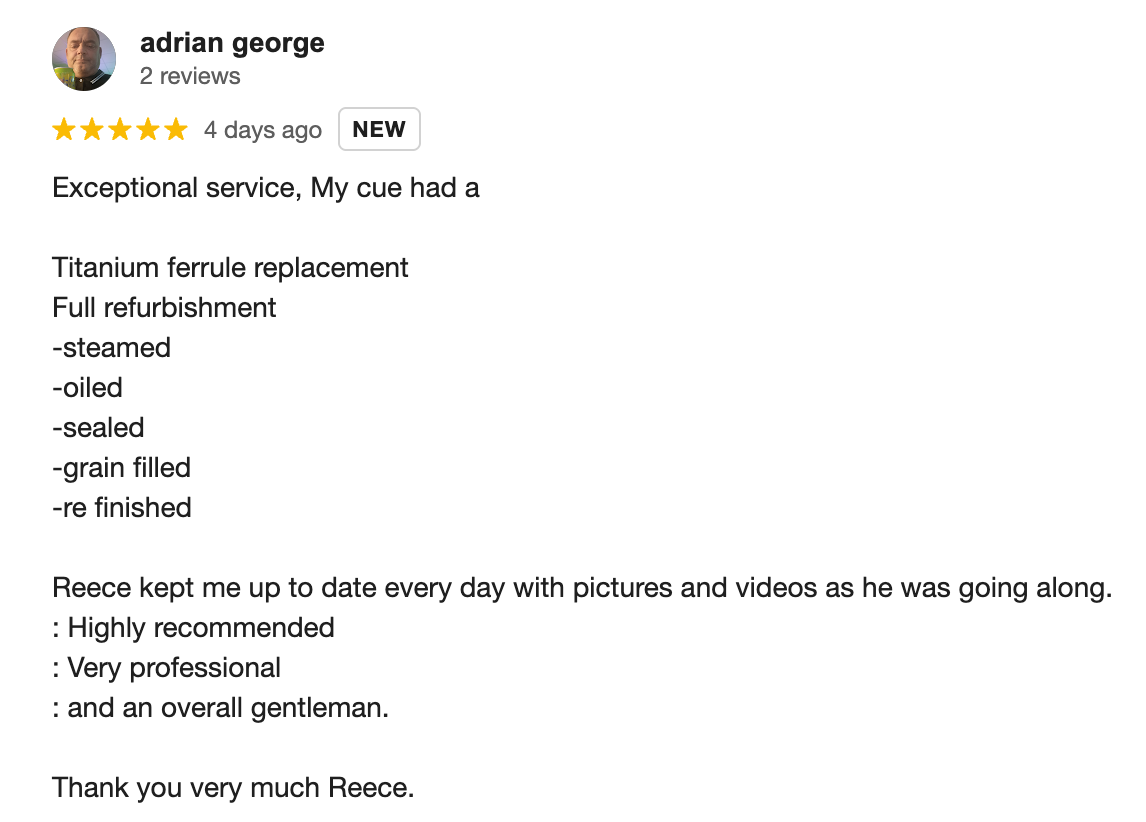This screenshot has height=822, width=1146.
Task: Click the fourth gold star
Action: 148,129
